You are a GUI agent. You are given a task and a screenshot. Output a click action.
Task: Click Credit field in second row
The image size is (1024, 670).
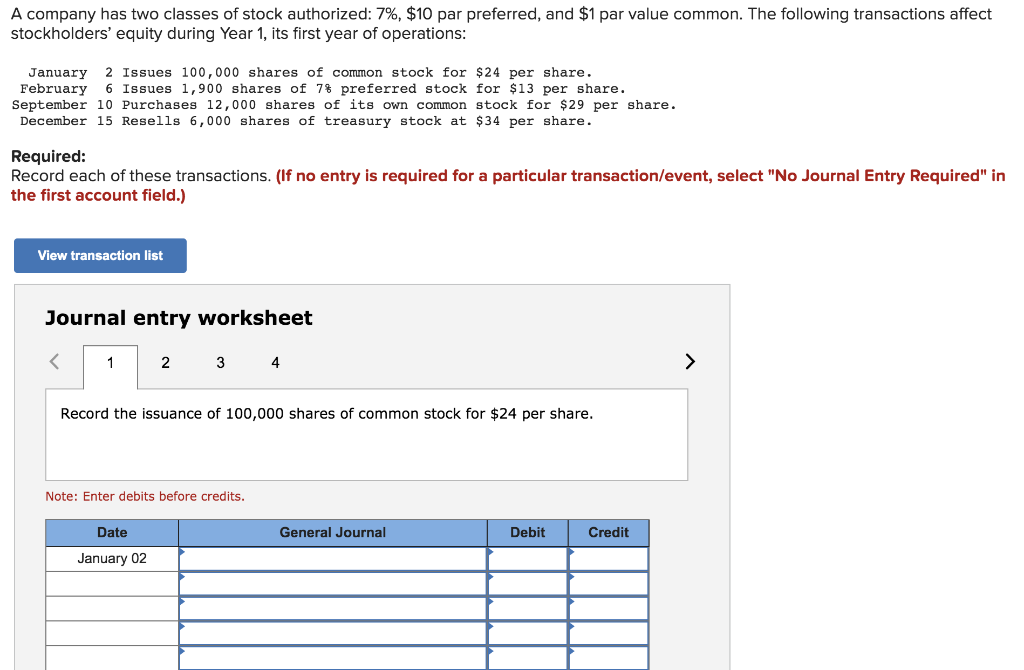[x=609, y=584]
